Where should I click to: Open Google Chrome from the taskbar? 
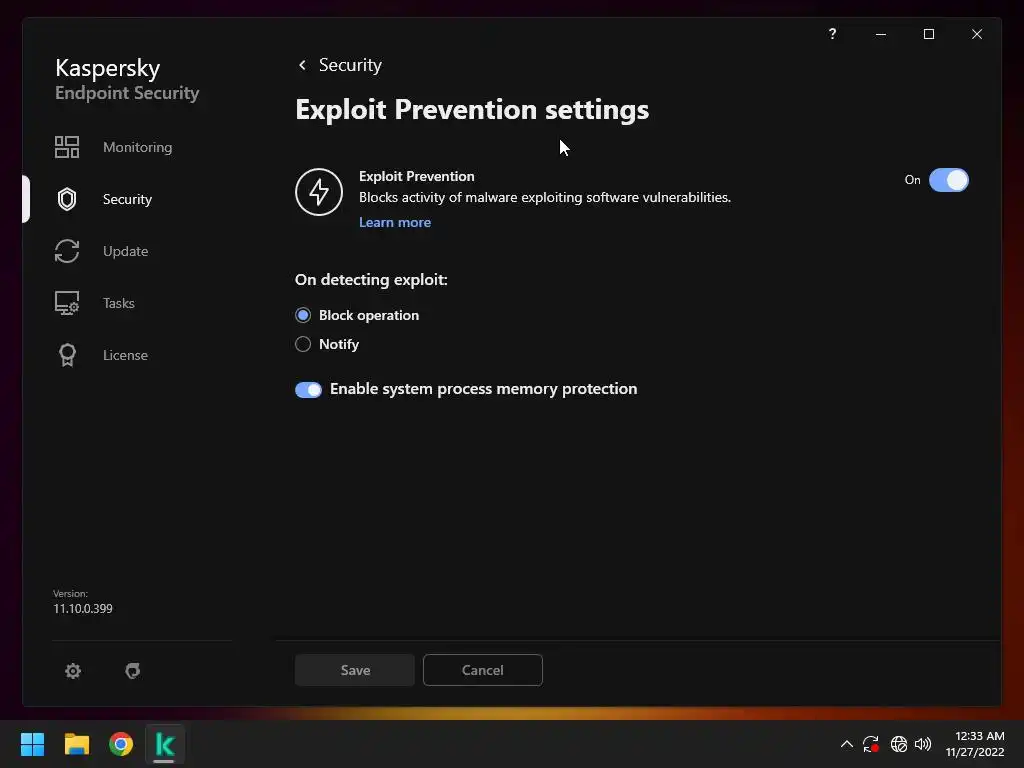tap(121, 744)
